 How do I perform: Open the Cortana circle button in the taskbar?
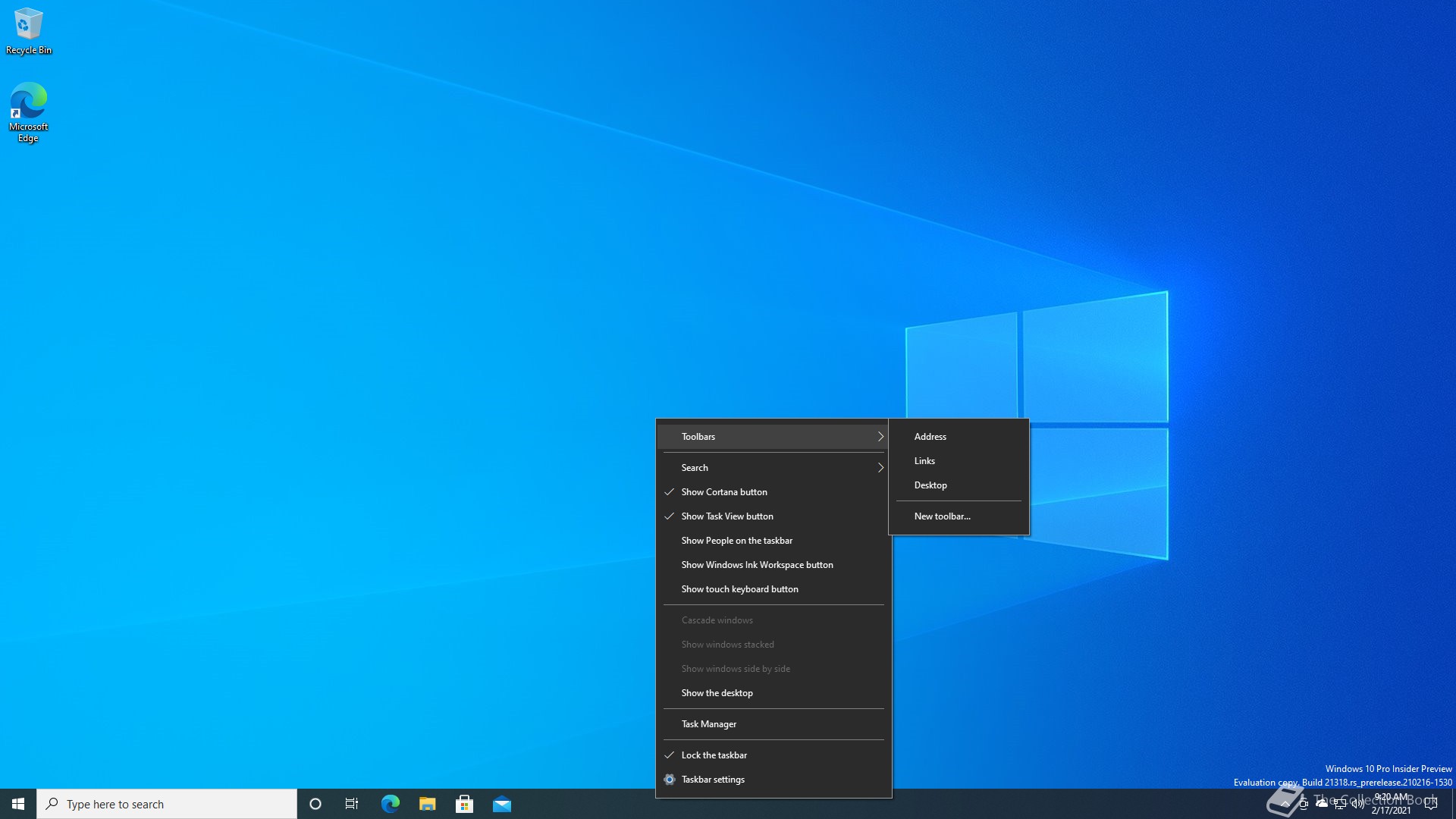(315, 804)
